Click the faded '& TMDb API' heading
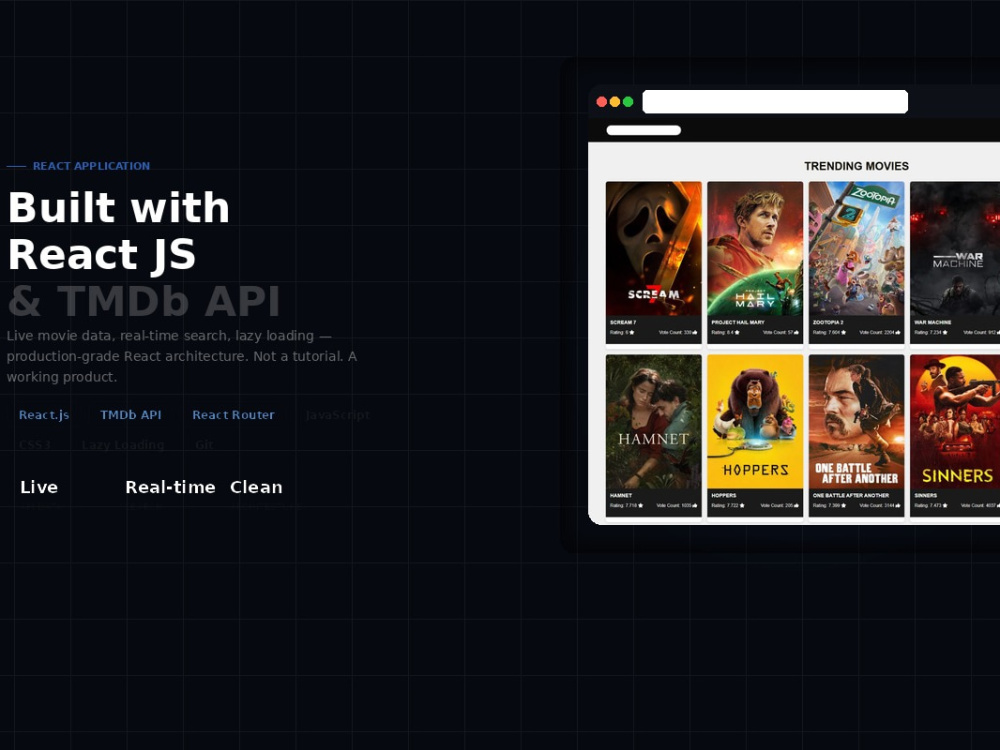The image size is (1000, 750). coord(144,300)
